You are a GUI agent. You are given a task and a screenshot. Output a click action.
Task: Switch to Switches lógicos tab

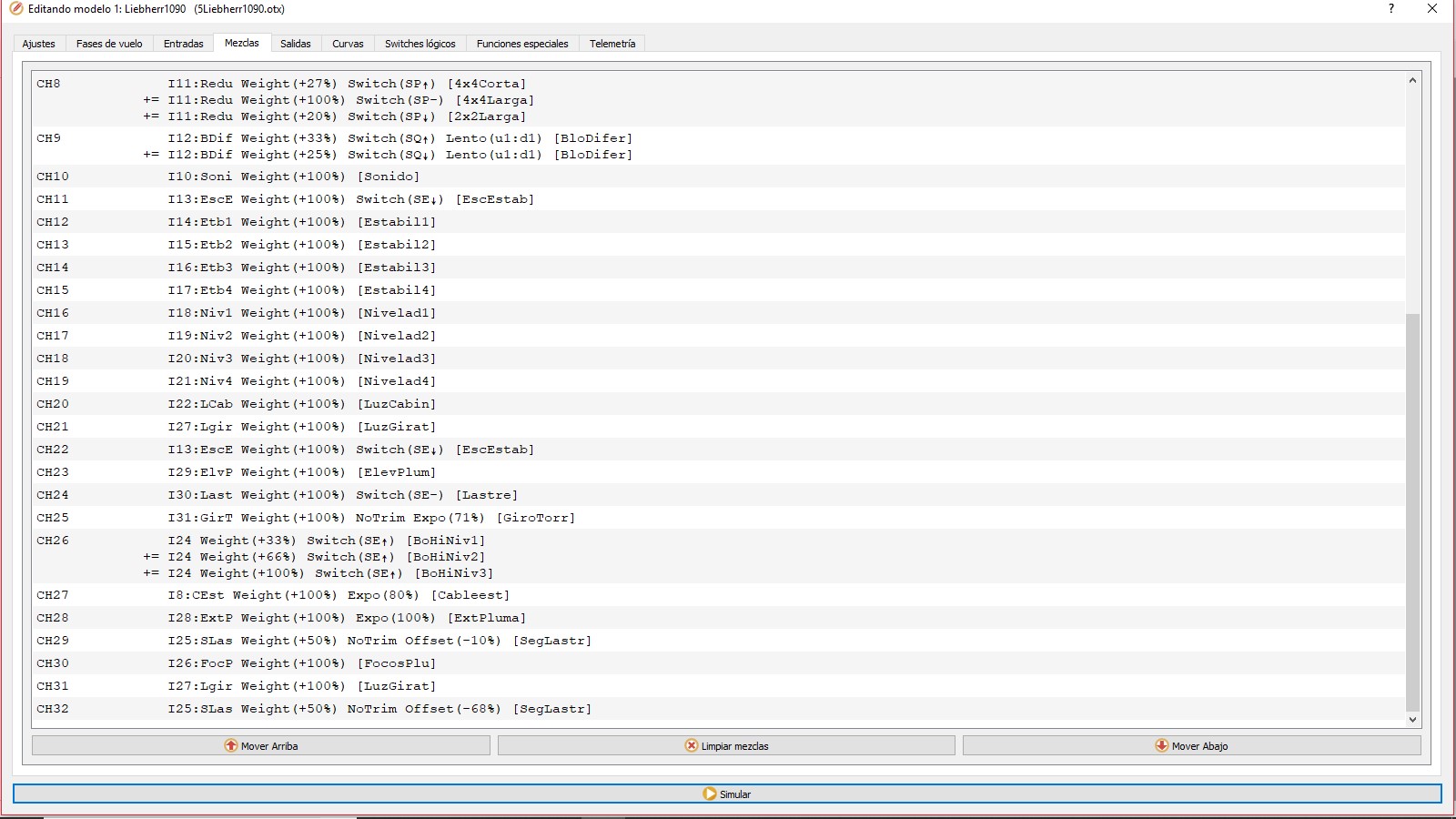420,44
